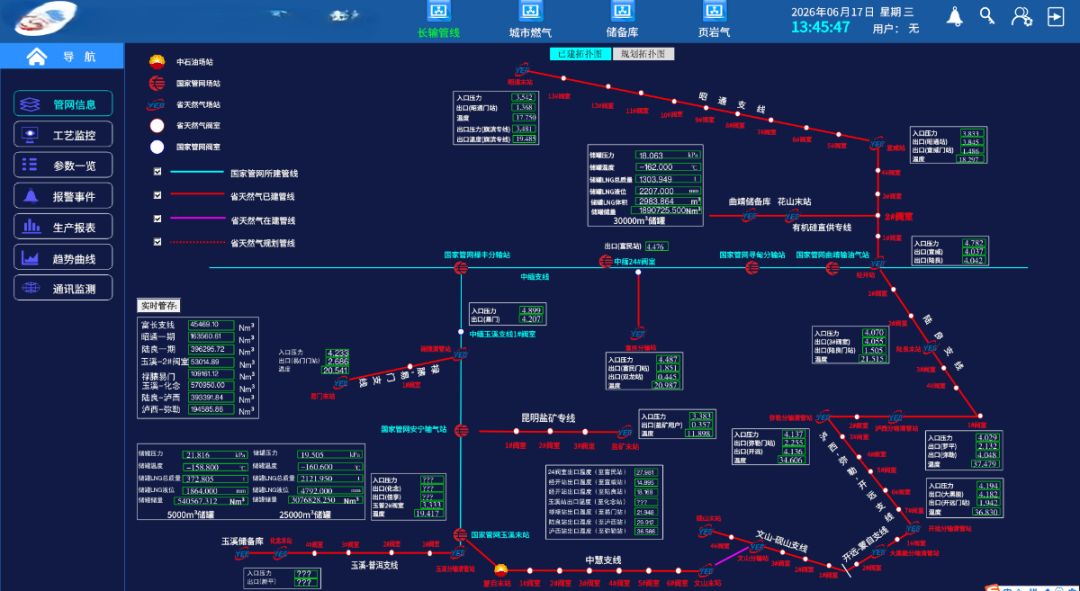Click the 有机硅直供专线 label

822,228
